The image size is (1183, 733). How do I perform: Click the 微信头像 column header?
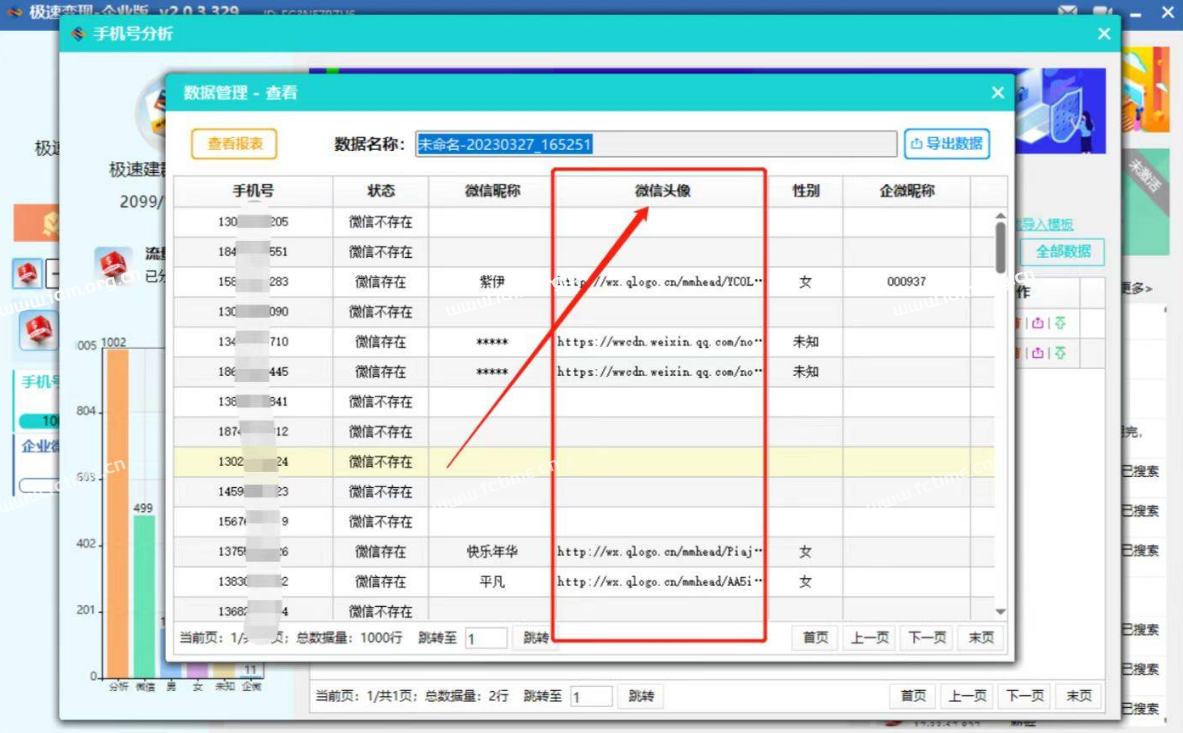(662, 191)
